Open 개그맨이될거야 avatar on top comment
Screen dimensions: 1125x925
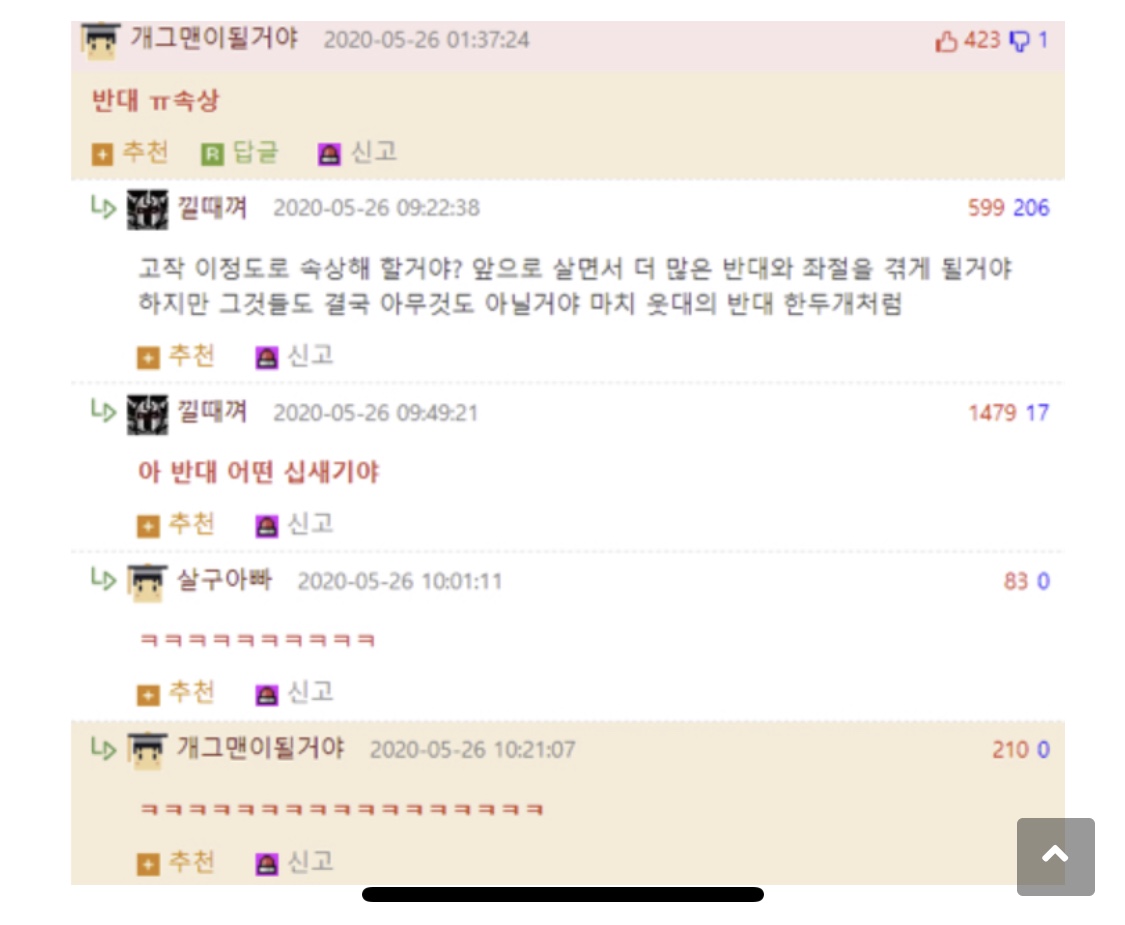coord(100,40)
